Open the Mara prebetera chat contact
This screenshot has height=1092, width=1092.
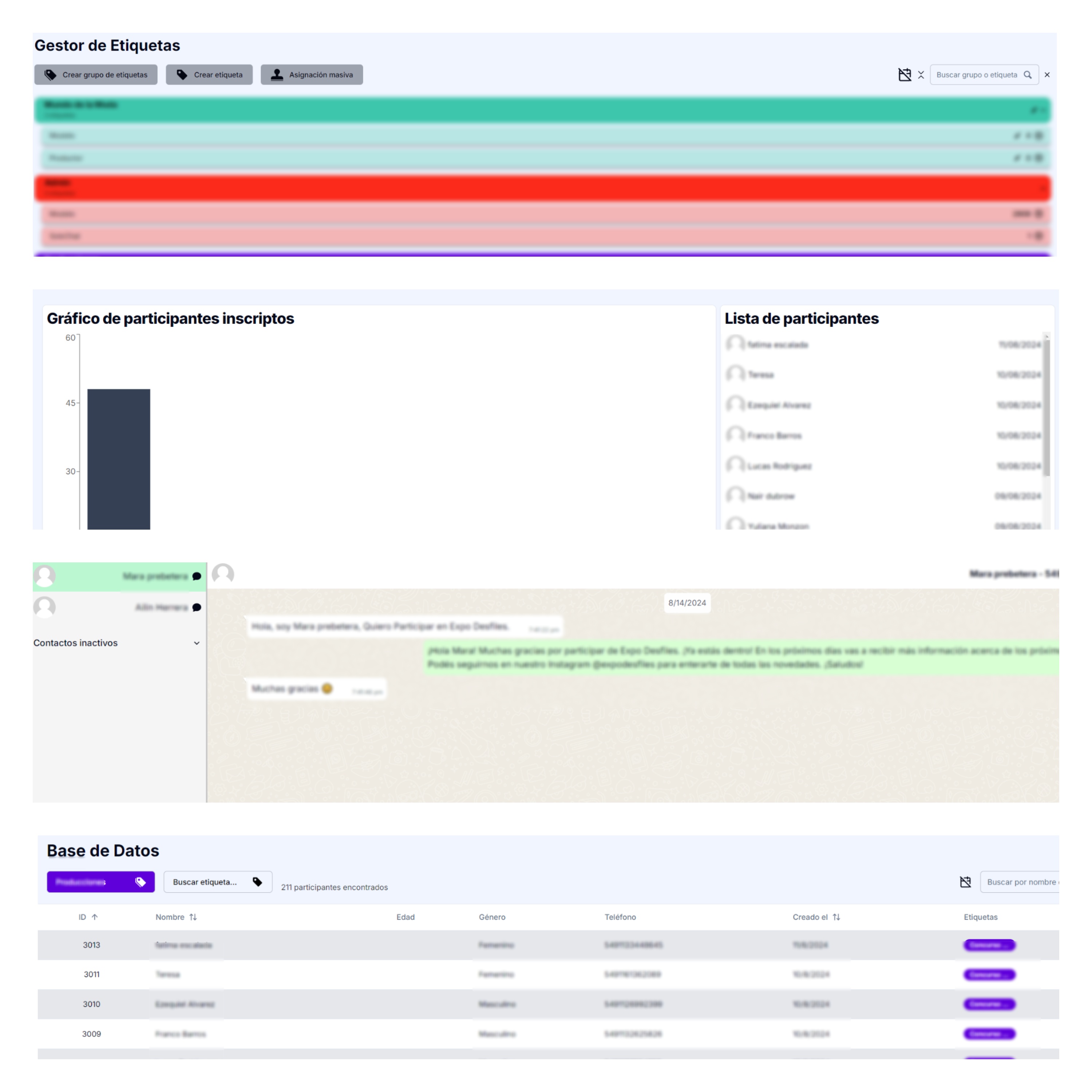(119, 577)
